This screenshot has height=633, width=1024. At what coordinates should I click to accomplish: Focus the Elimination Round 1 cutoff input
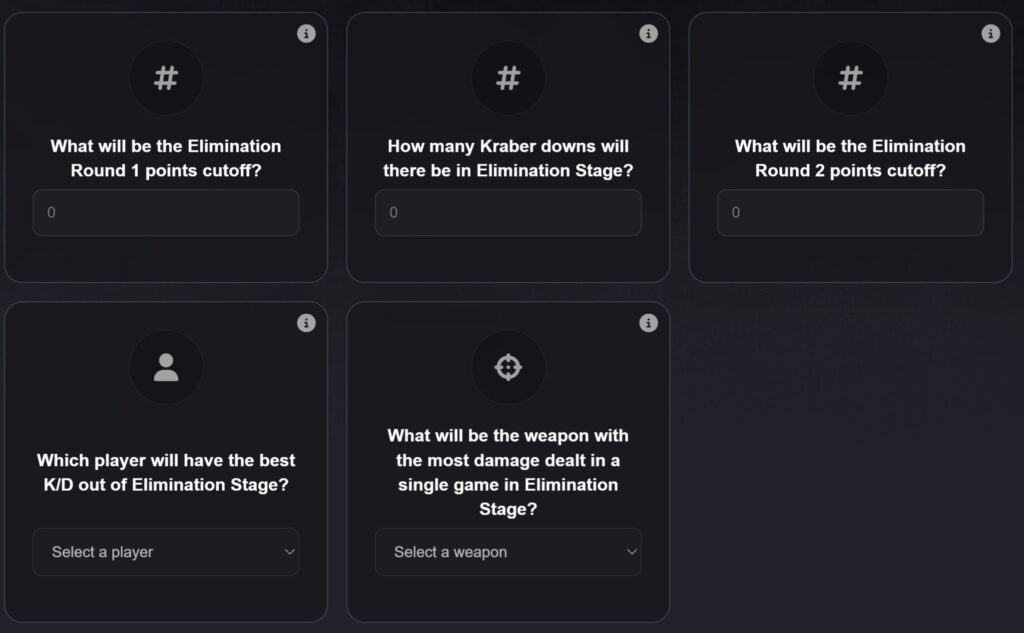(x=166, y=213)
